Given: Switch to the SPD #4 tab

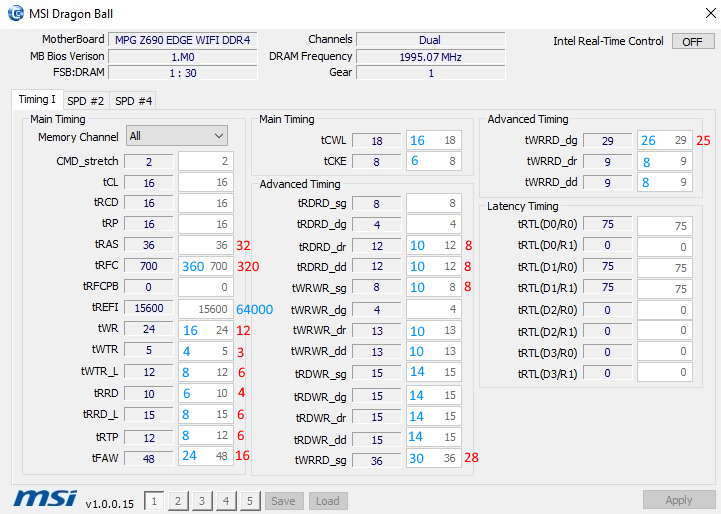Looking at the screenshot, I should point(133,101).
